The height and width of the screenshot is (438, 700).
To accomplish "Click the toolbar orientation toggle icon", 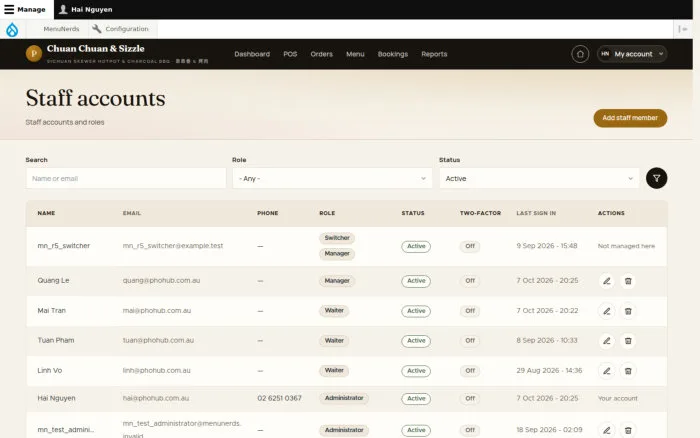I will (683, 29).
